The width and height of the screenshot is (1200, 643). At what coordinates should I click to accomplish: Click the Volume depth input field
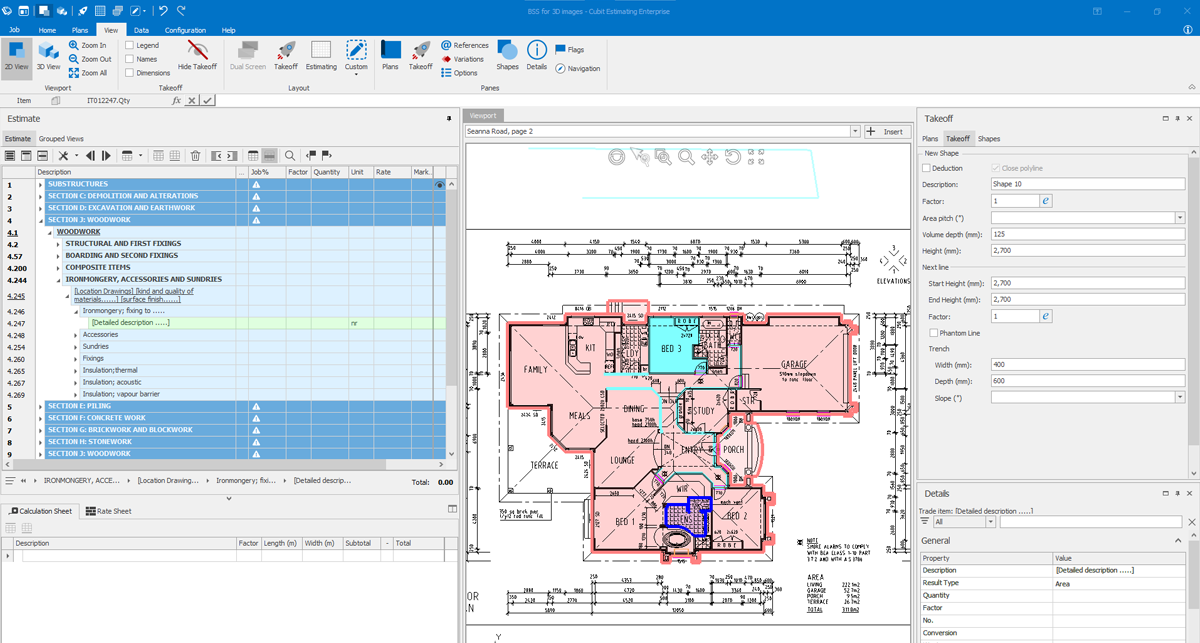click(x=1087, y=234)
